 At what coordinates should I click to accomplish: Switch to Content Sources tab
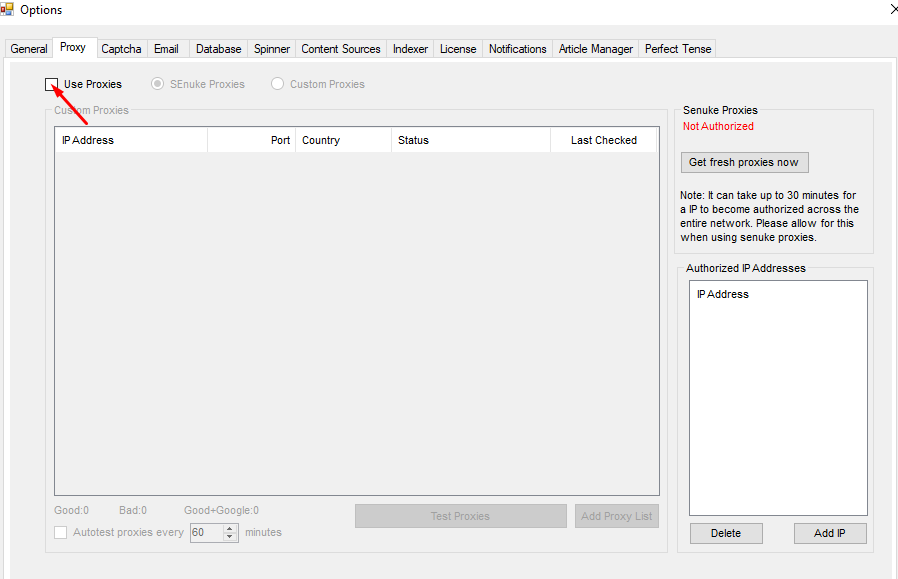(341, 49)
